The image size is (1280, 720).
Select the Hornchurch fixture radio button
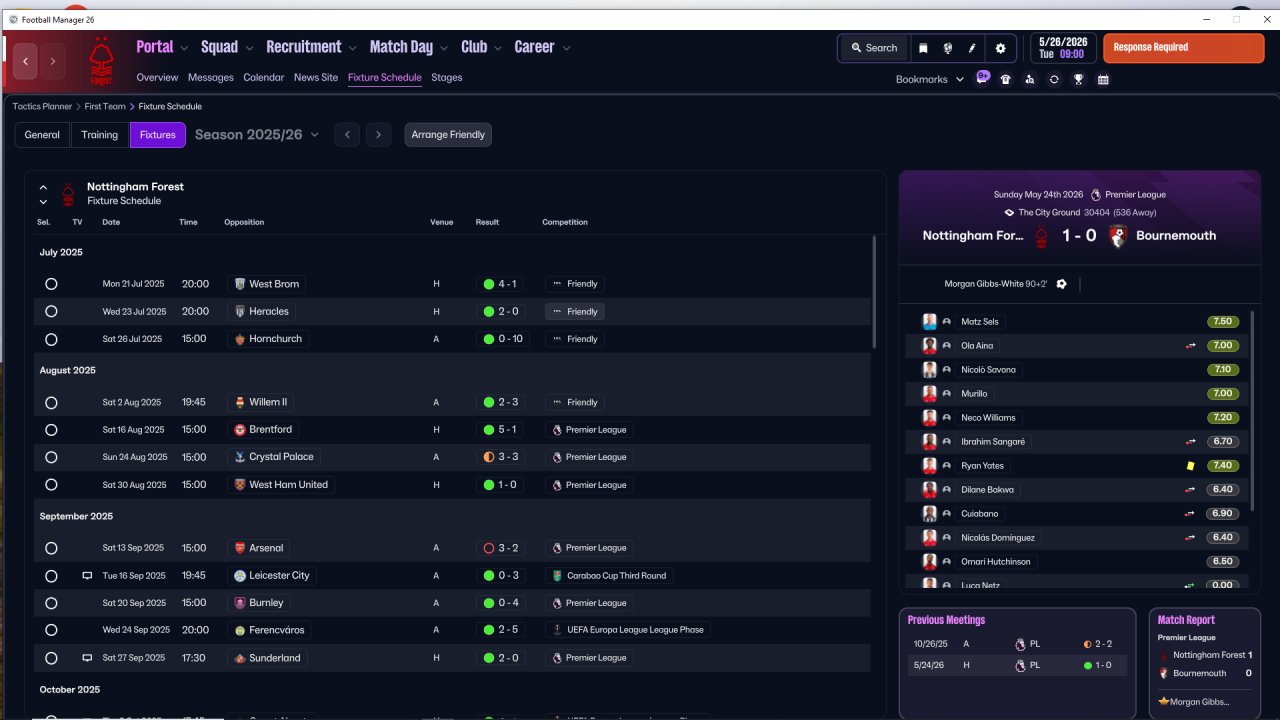[51, 339]
